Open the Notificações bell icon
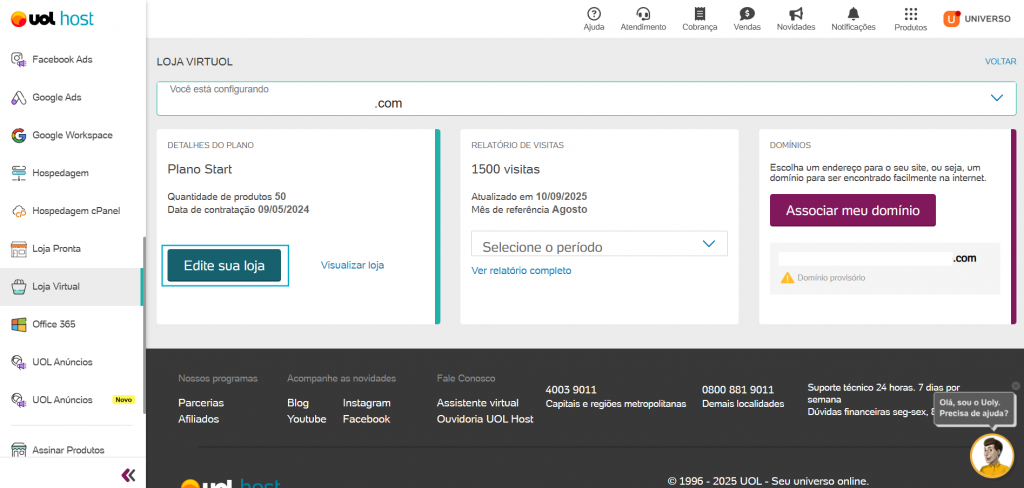The width and height of the screenshot is (1024, 488). pyautogui.click(x=853, y=14)
